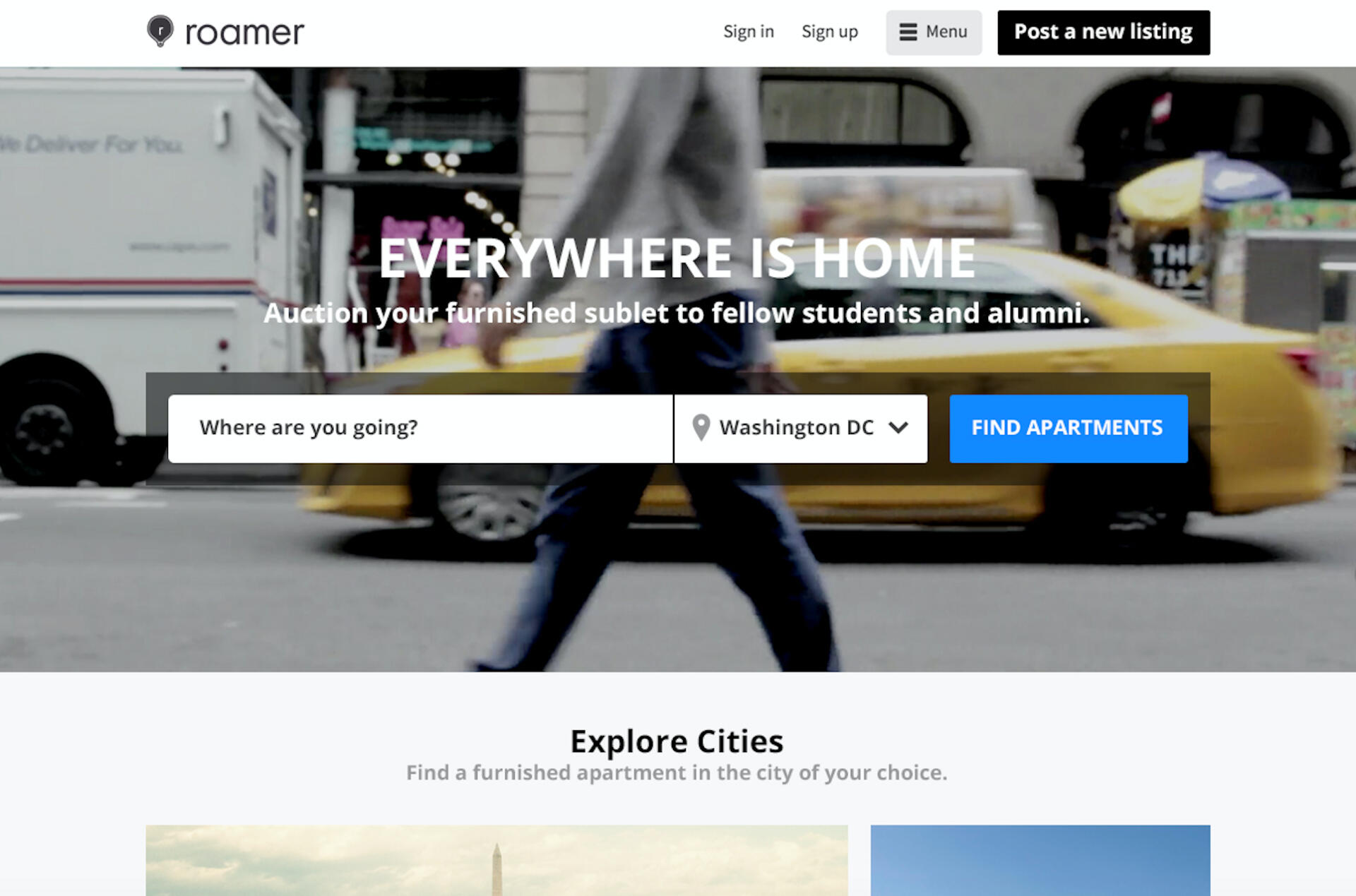Click the FIND APARTMENTS button

[1069, 428]
